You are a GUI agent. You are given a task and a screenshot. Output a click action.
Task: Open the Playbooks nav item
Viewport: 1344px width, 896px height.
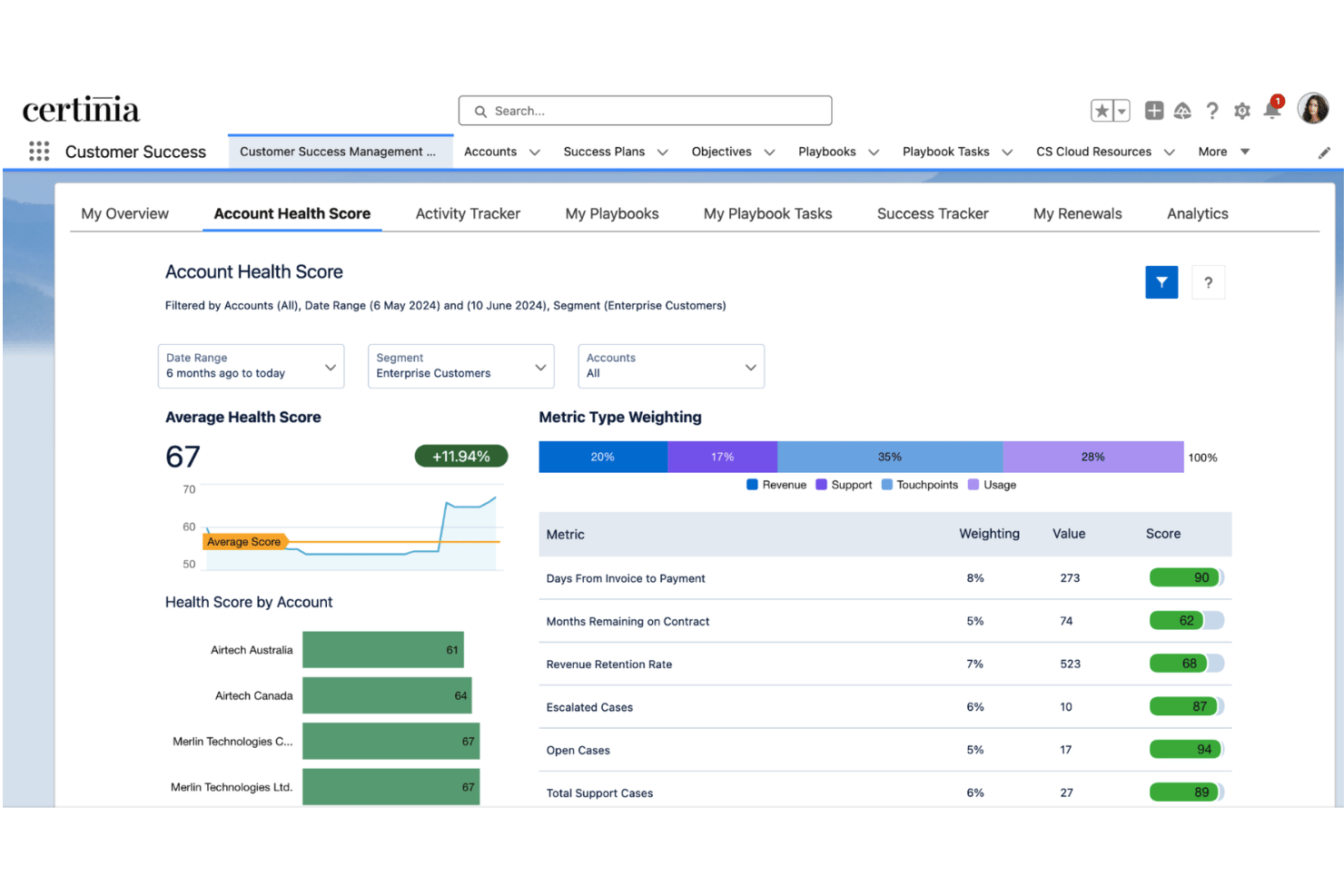pyautogui.click(x=826, y=152)
